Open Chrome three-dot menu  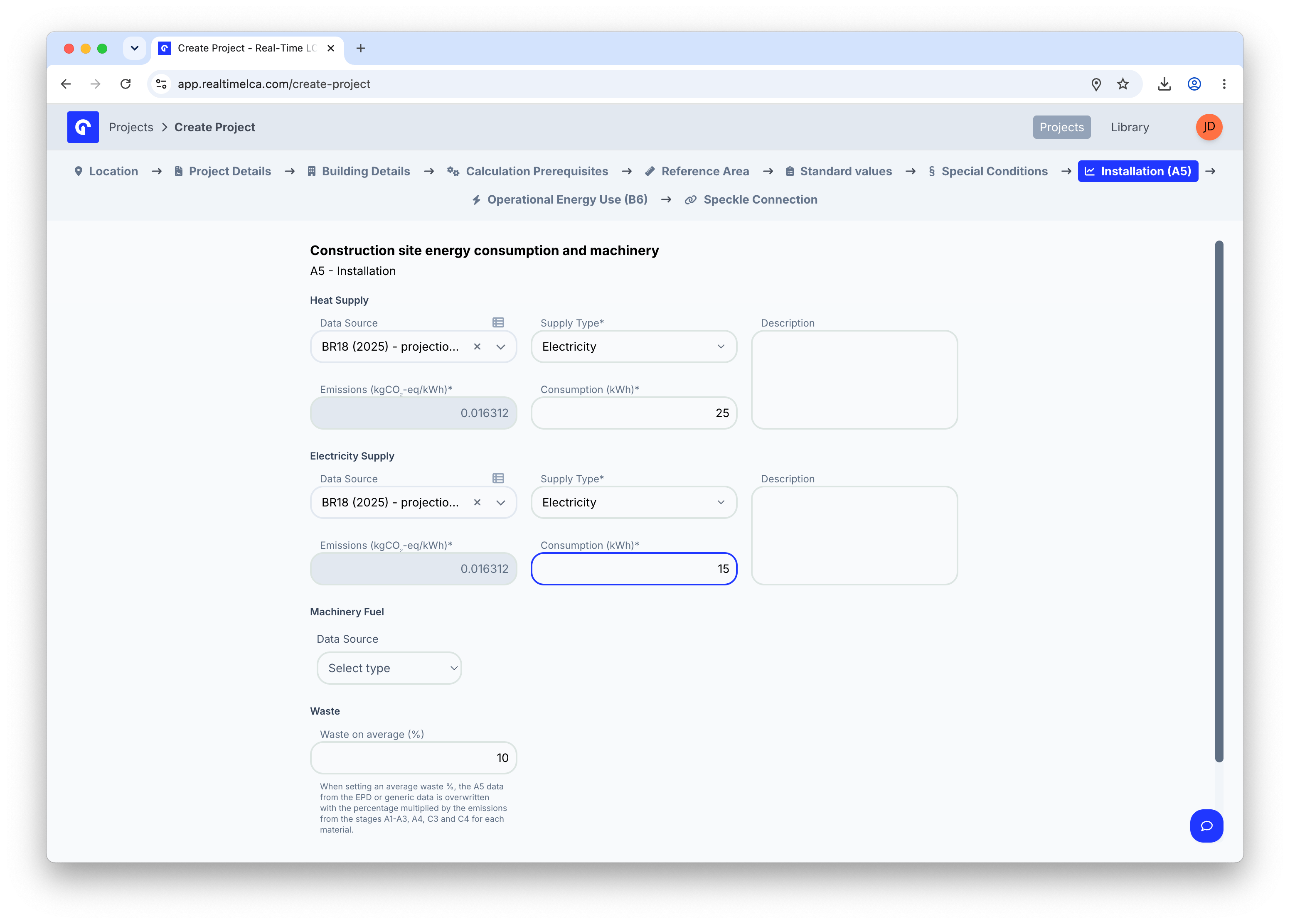coord(1224,84)
